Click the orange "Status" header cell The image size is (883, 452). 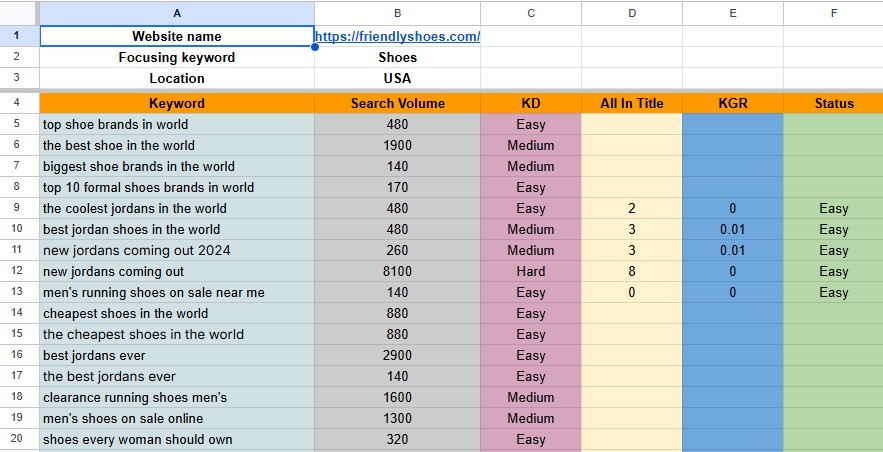pos(833,103)
